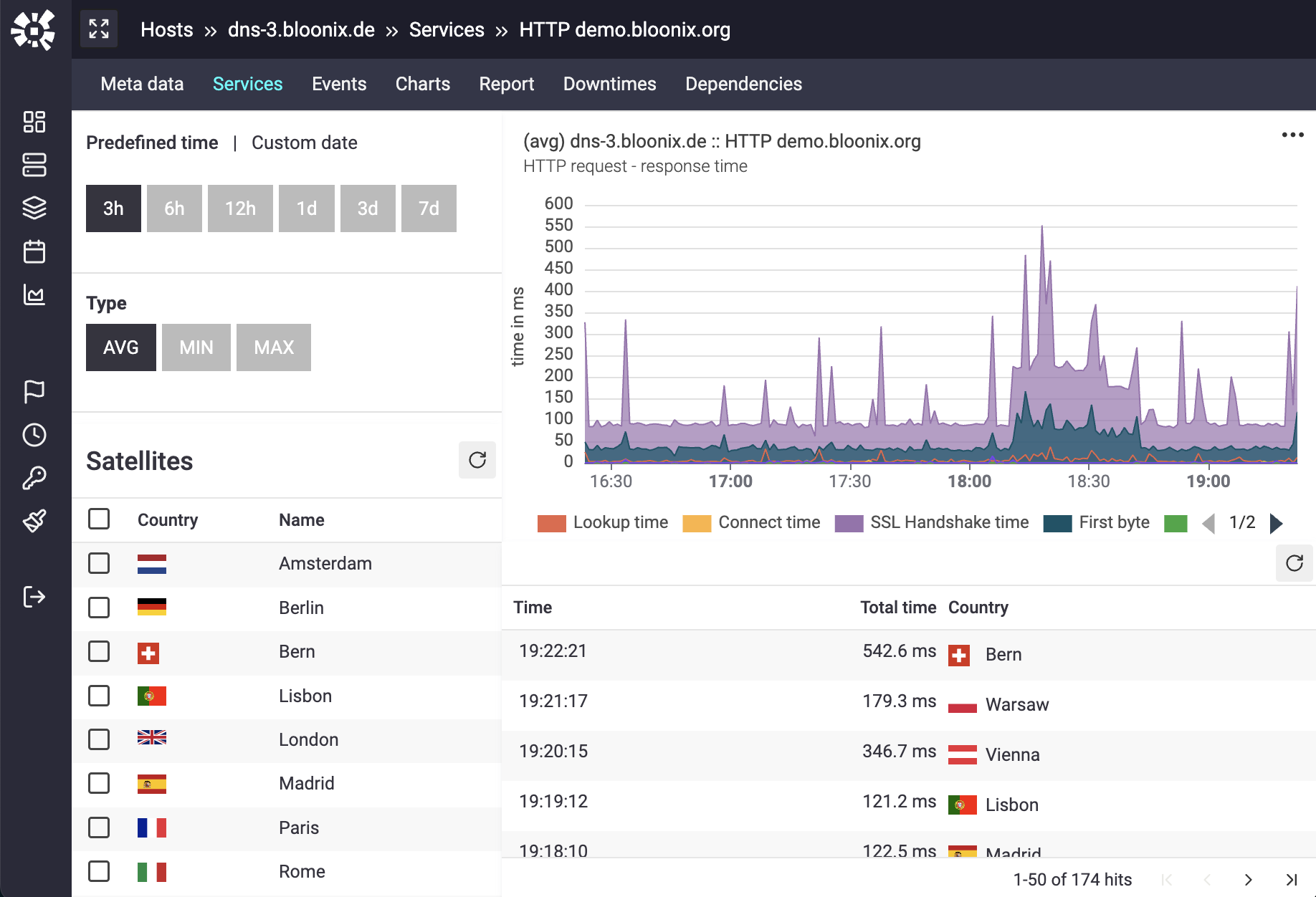Sort results by Total time column
The width and height of the screenshot is (1316, 897).
tap(898, 608)
